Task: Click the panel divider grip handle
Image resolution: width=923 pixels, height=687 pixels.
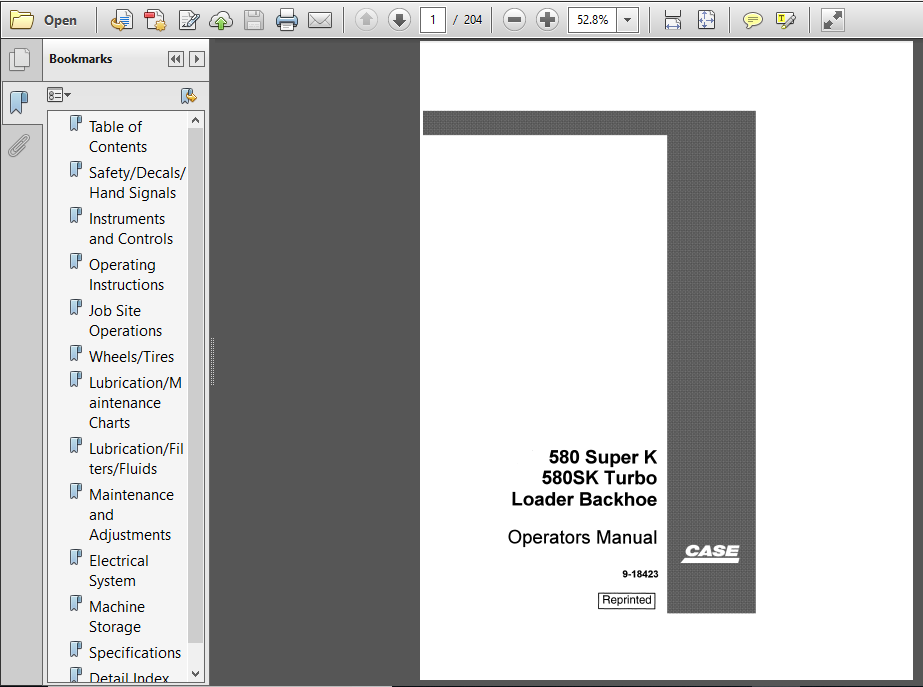Action: pos(213,361)
